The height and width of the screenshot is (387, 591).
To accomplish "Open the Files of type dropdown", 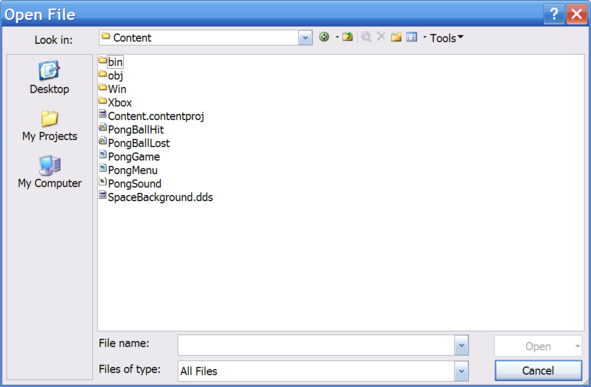I will pos(461,371).
